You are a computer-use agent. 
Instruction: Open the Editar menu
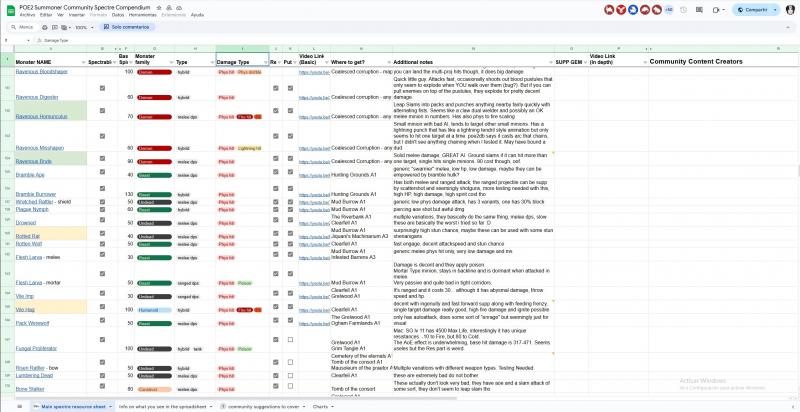[46, 15]
